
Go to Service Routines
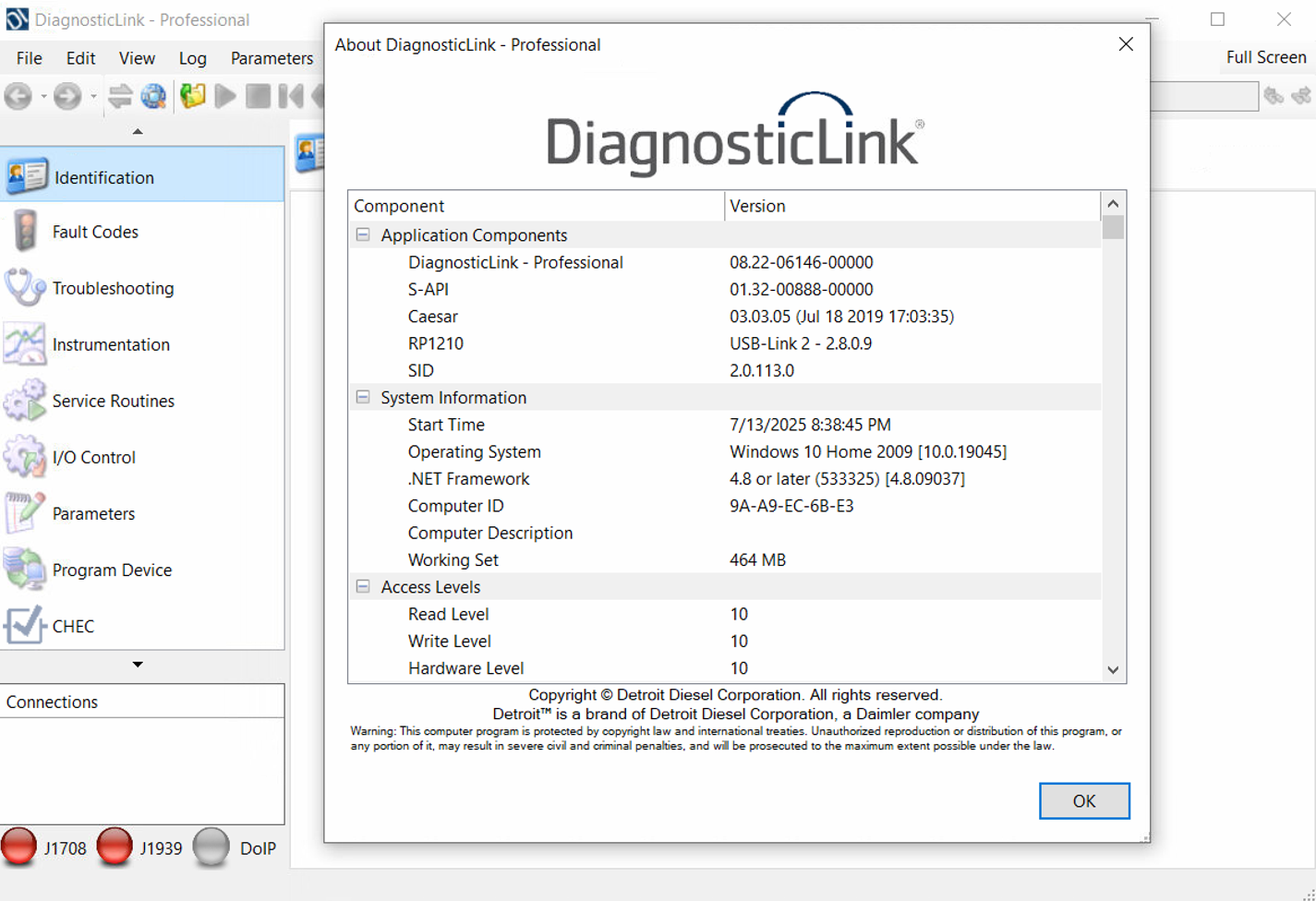point(113,401)
